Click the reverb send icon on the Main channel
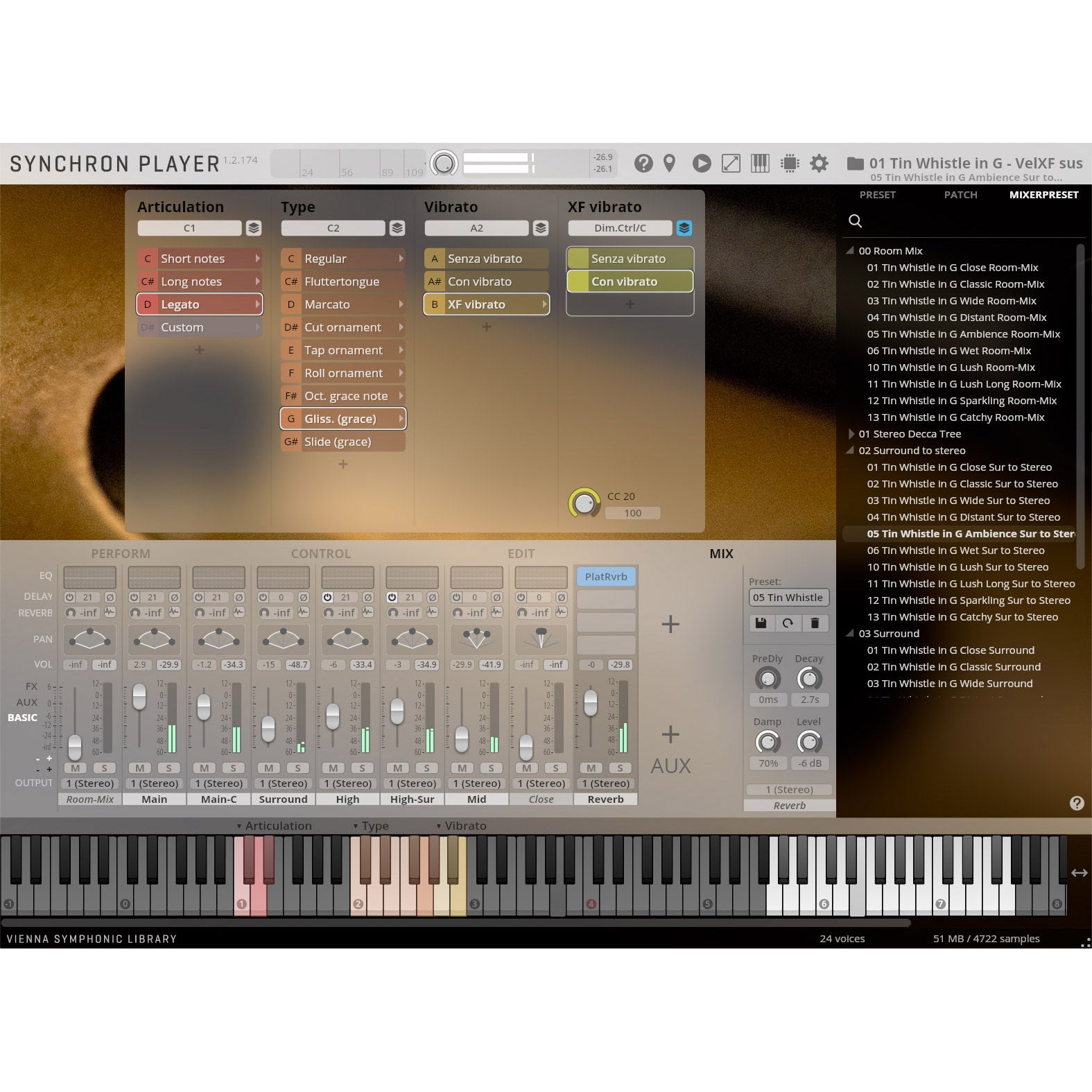The width and height of the screenshot is (1092, 1092). 135,613
